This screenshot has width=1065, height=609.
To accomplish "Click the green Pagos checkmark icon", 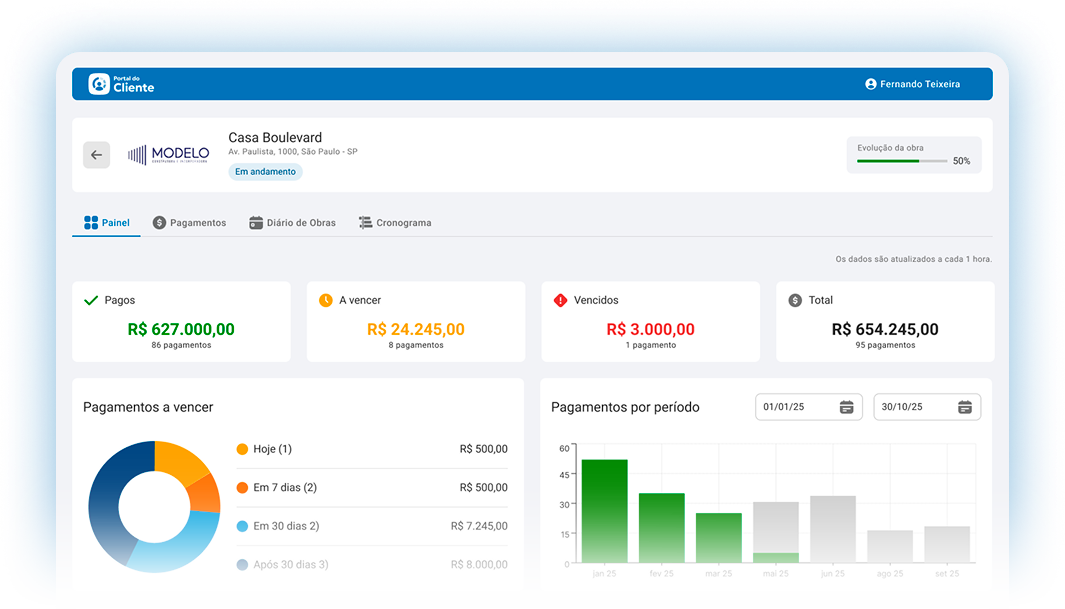I will coord(91,300).
